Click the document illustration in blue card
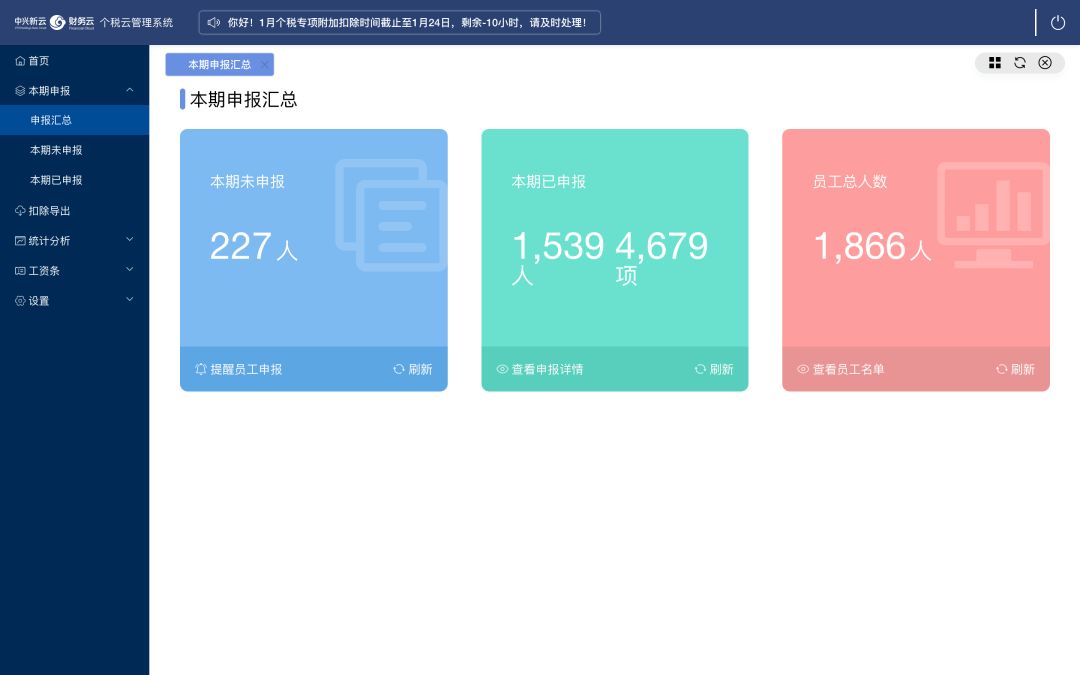Viewport: 1080px width, 675px height. click(391, 215)
